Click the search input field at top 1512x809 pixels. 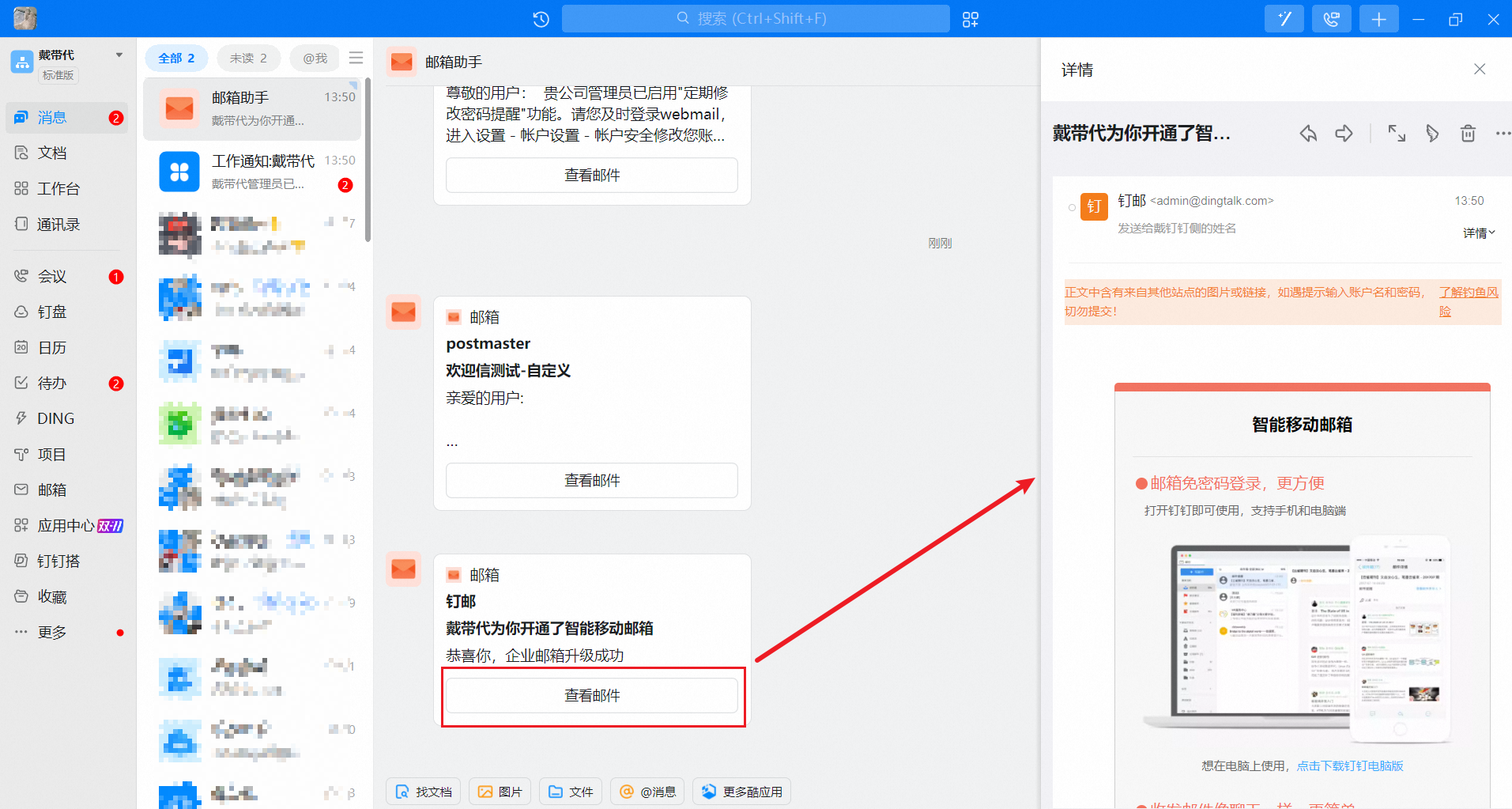(x=756, y=18)
